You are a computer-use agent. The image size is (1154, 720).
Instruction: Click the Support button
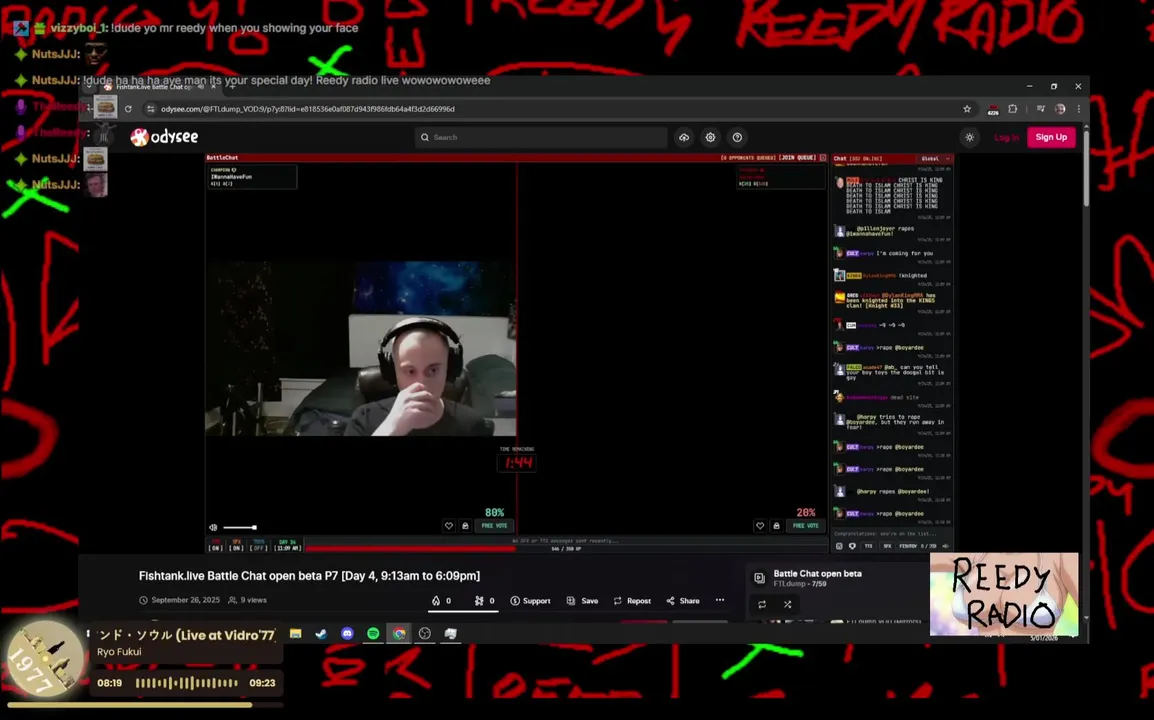pos(530,601)
